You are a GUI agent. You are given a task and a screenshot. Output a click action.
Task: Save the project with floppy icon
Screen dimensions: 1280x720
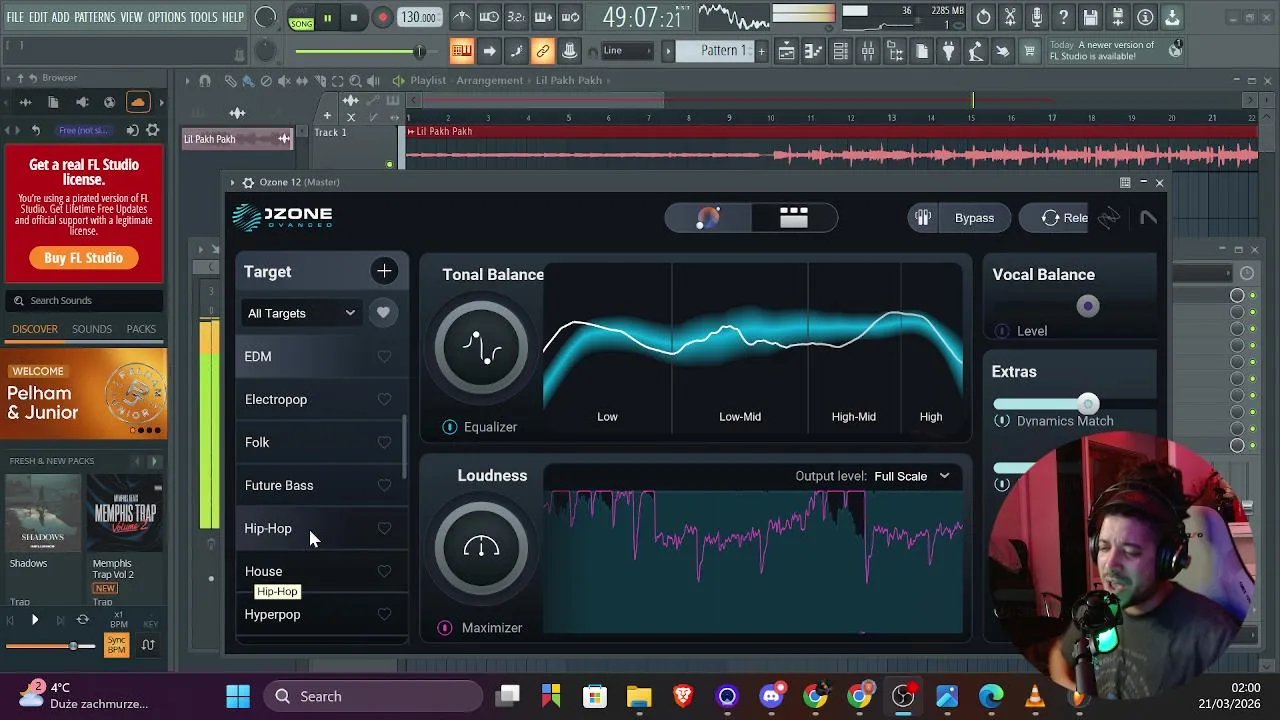pyautogui.click(x=1091, y=17)
